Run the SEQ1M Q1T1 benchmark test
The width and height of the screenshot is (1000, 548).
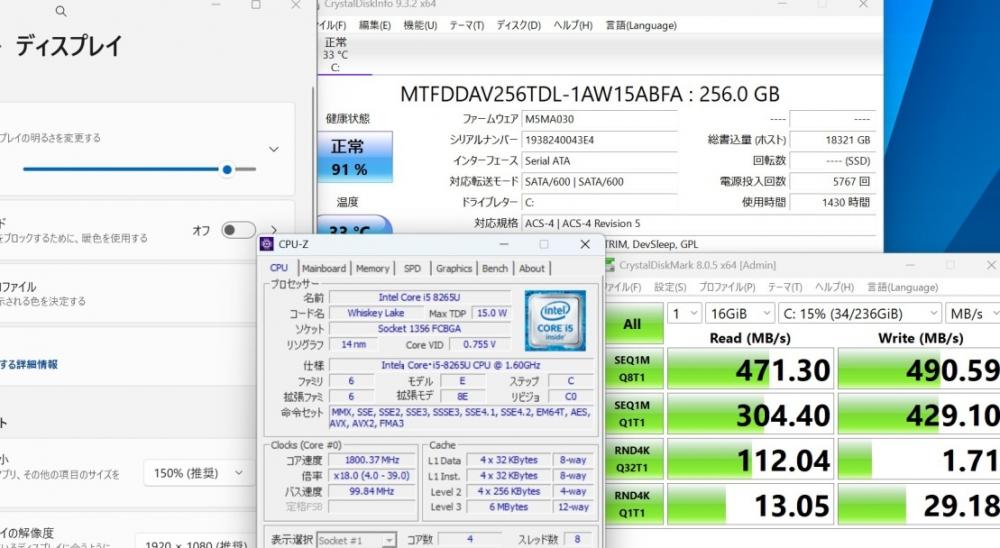(x=632, y=414)
